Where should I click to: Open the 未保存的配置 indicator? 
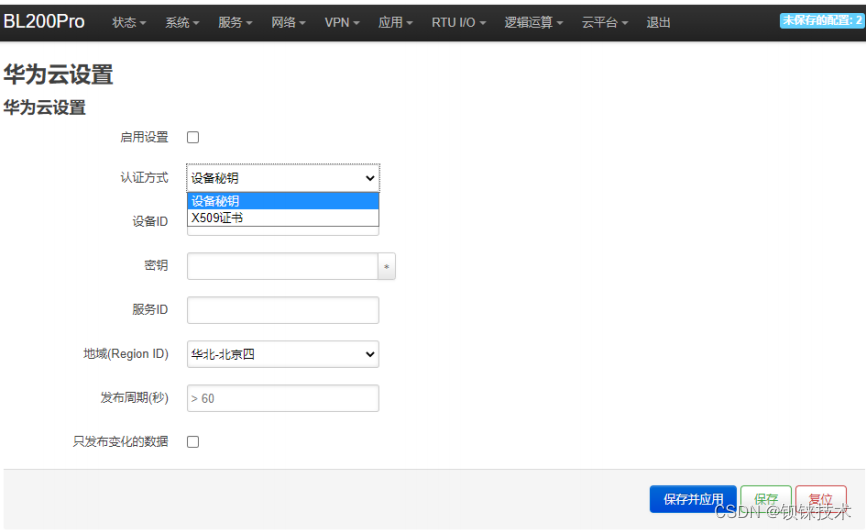pos(821,20)
